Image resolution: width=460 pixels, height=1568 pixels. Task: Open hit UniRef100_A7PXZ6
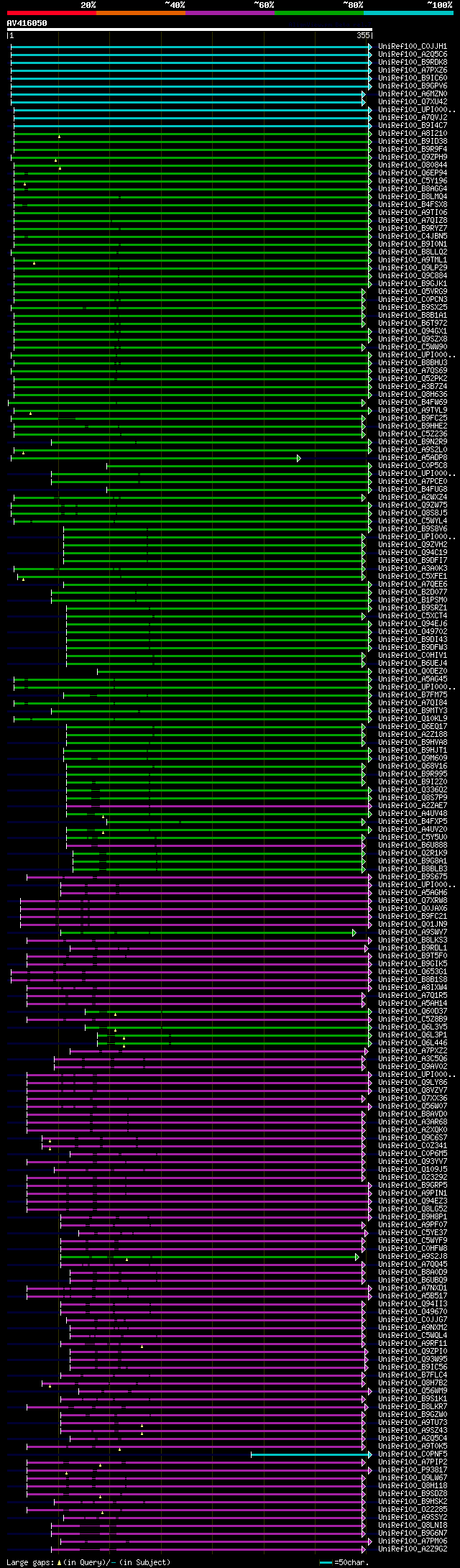coord(413,70)
